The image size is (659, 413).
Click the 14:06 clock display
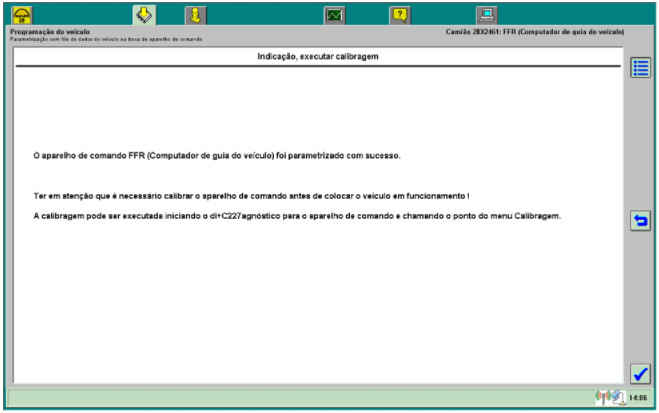click(x=638, y=397)
